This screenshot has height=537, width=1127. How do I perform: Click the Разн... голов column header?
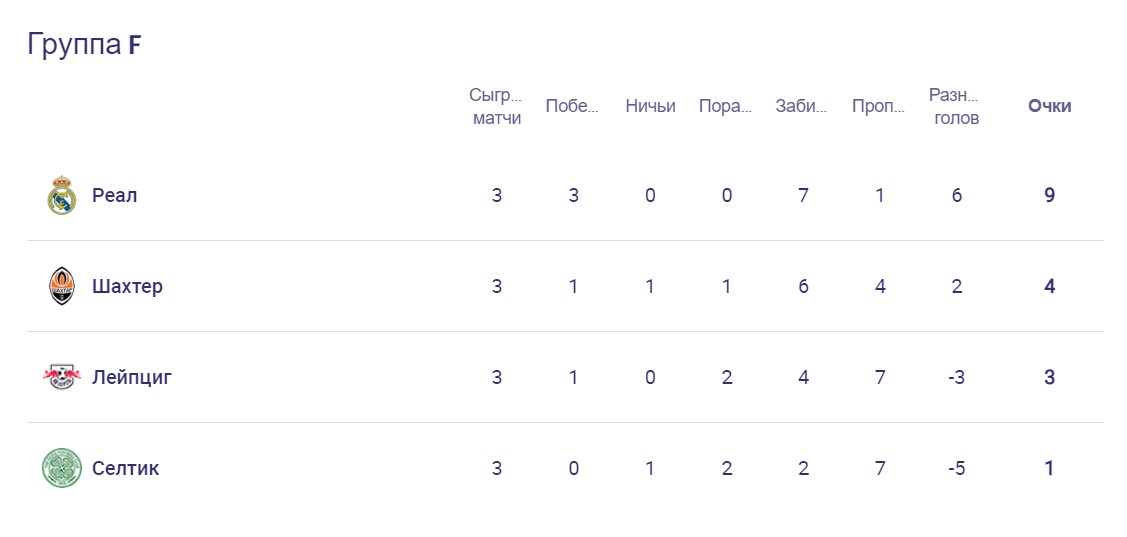pos(955,106)
